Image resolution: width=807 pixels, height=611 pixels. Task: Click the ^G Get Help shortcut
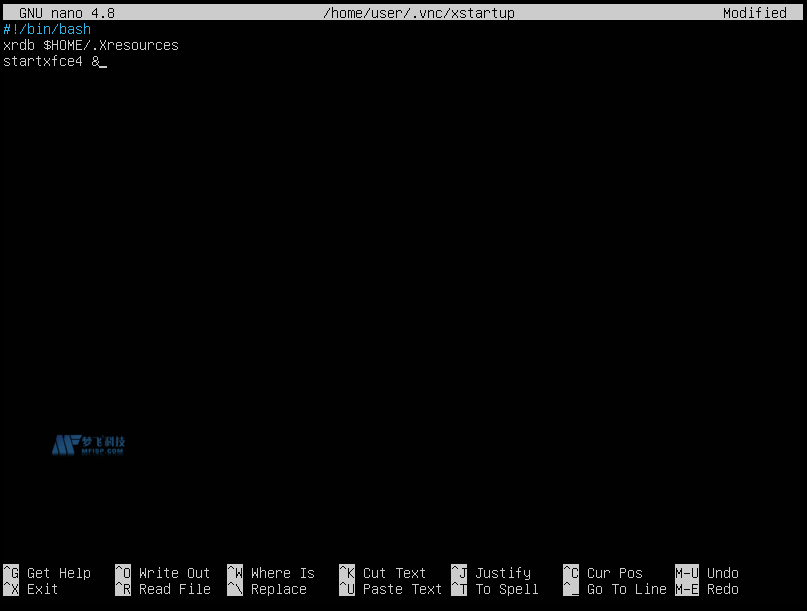coord(47,573)
